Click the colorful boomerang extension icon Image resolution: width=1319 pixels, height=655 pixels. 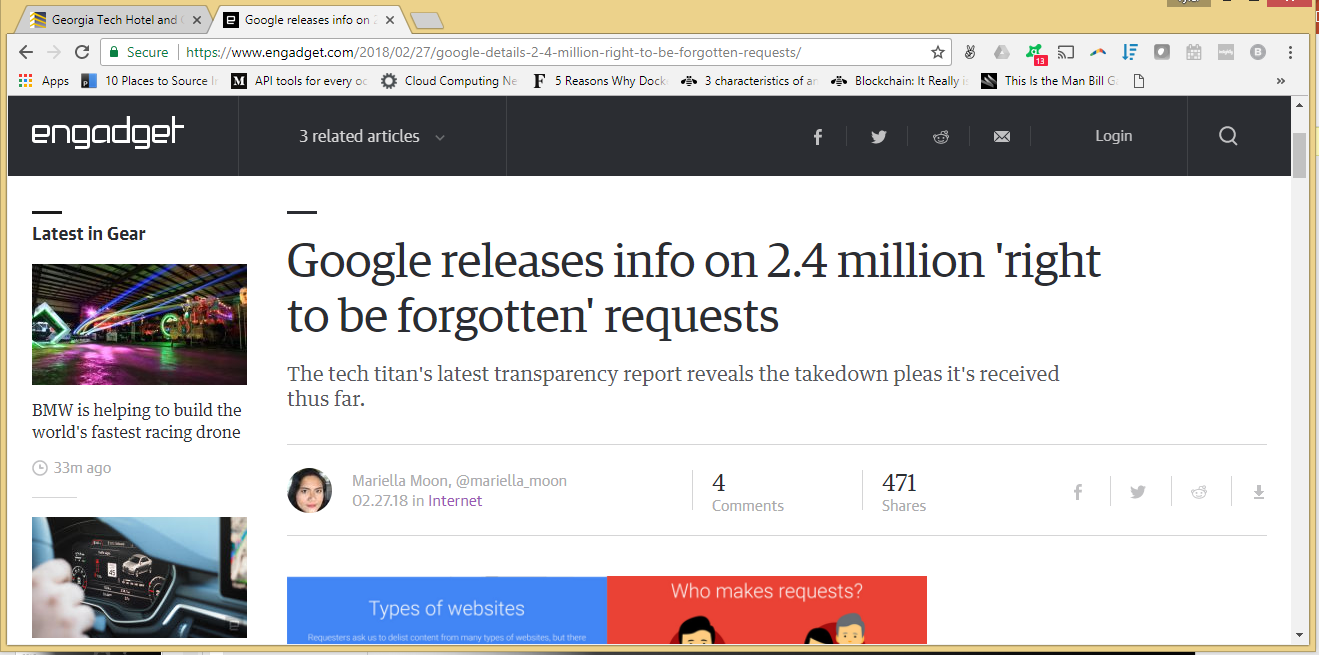pos(1098,52)
